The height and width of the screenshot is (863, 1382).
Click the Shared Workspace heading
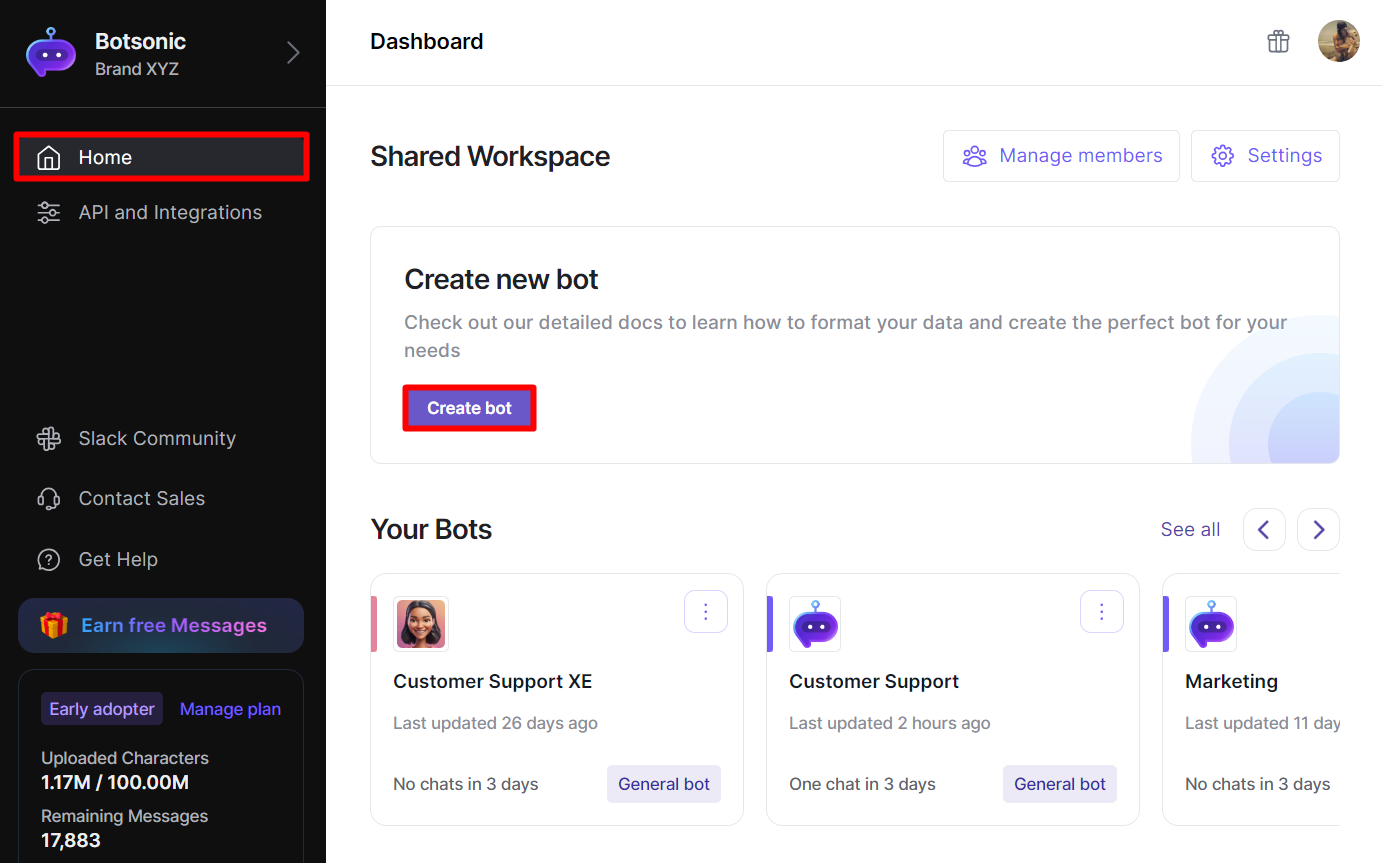490,157
